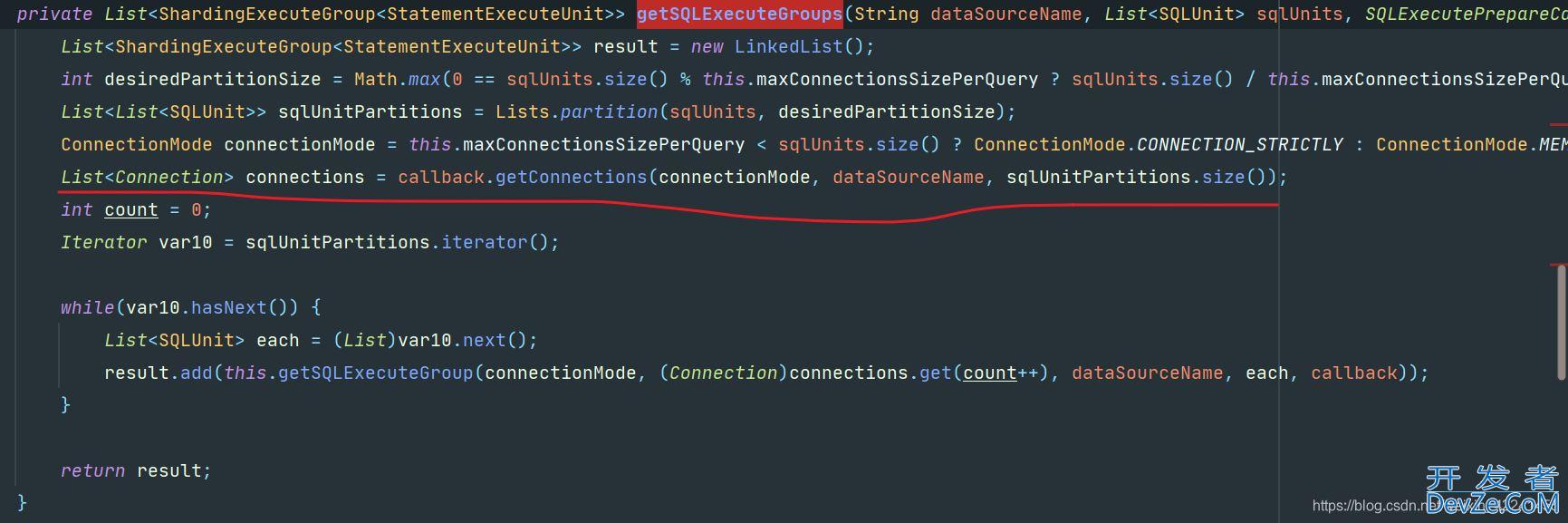Click 'connections' variable in its declaration
This screenshot has width=1568, height=523.
click(x=304, y=177)
